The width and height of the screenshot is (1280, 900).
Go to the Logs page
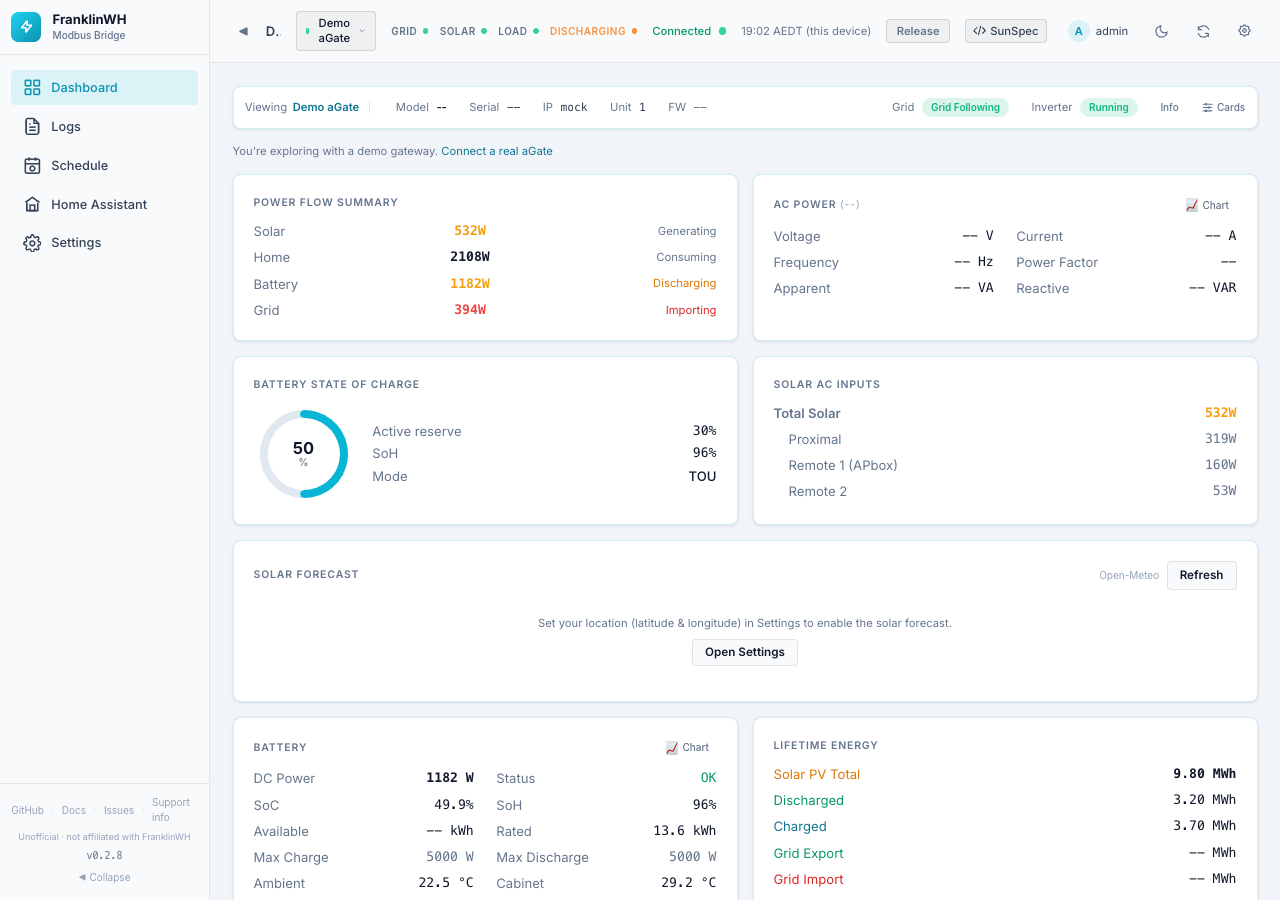point(104,126)
